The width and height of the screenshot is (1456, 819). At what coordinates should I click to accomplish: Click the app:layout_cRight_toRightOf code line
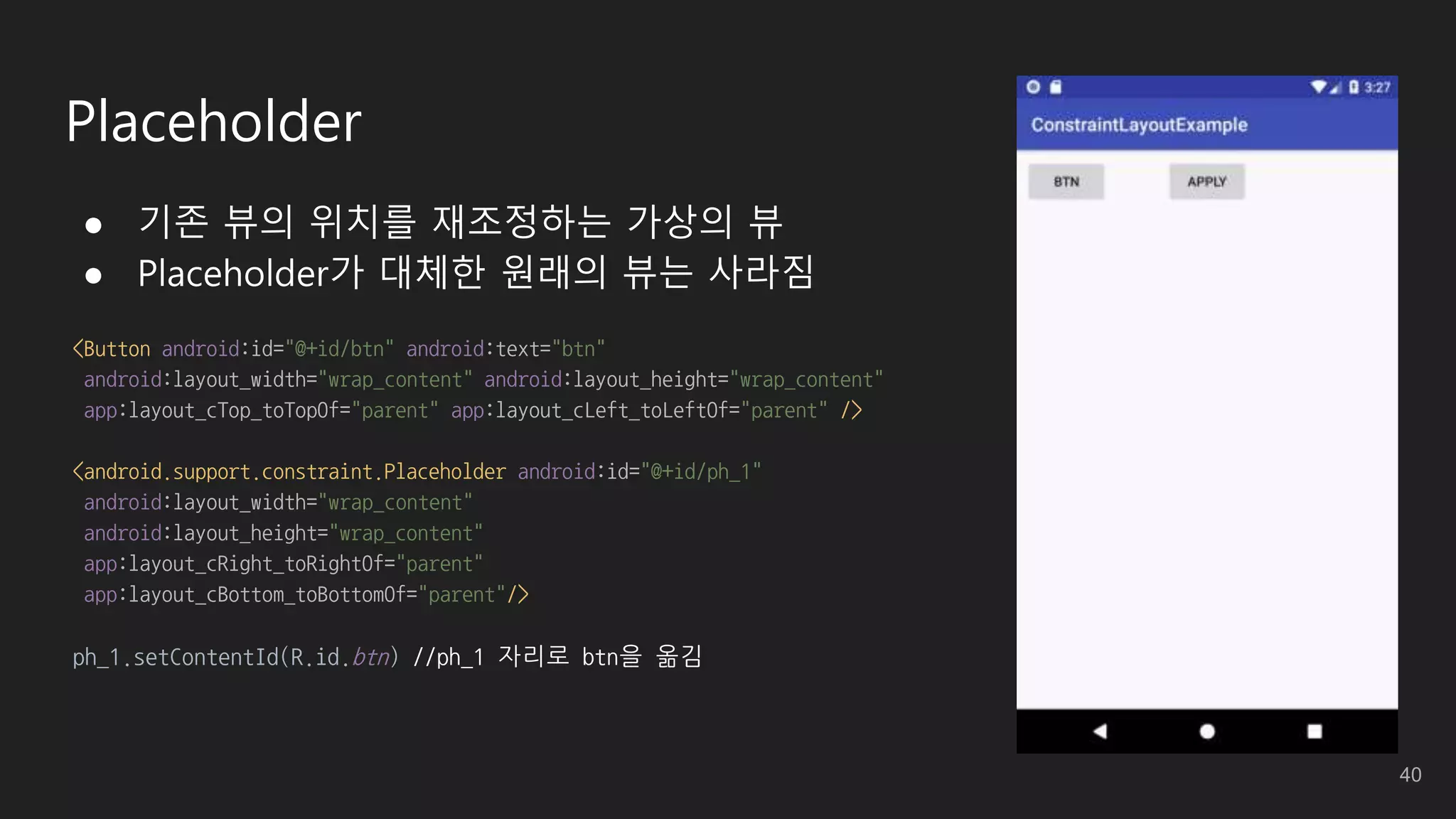(x=283, y=564)
